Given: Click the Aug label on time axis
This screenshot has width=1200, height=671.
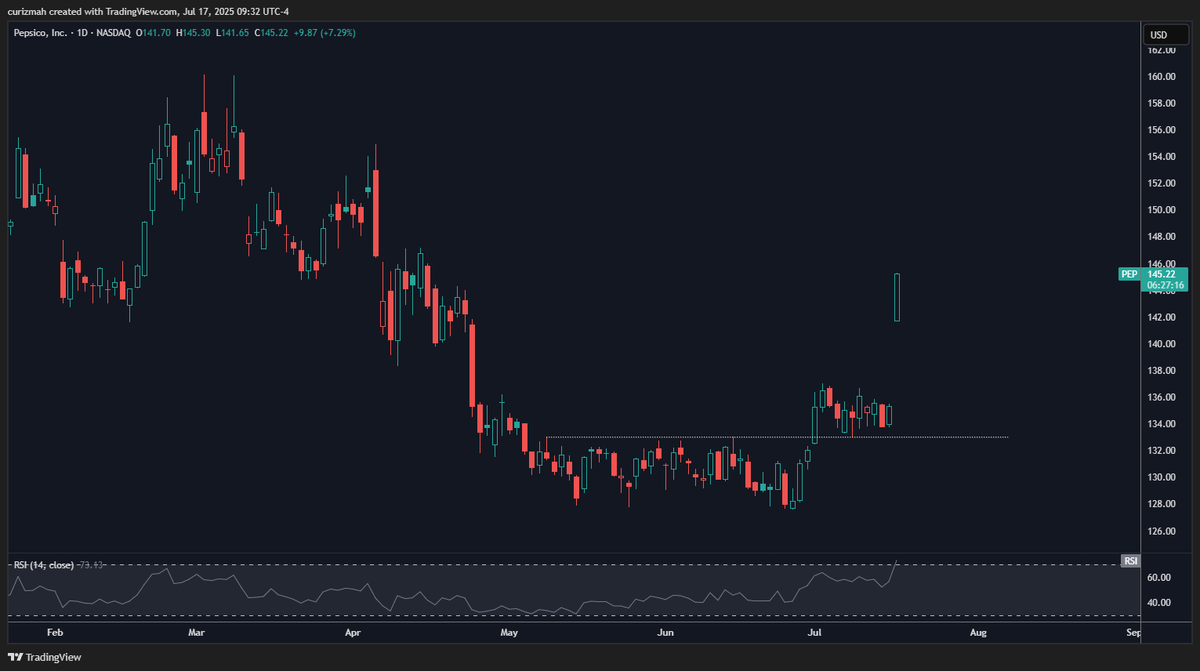Looking at the screenshot, I should click(978, 633).
